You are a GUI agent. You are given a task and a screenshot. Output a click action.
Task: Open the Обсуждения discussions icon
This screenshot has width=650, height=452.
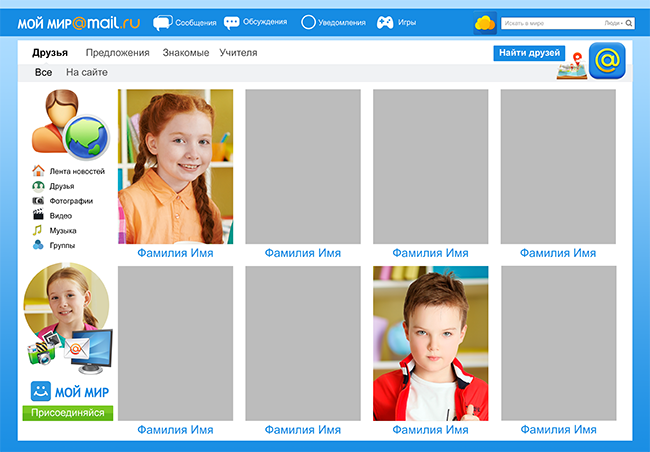pyautogui.click(x=232, y=22)
